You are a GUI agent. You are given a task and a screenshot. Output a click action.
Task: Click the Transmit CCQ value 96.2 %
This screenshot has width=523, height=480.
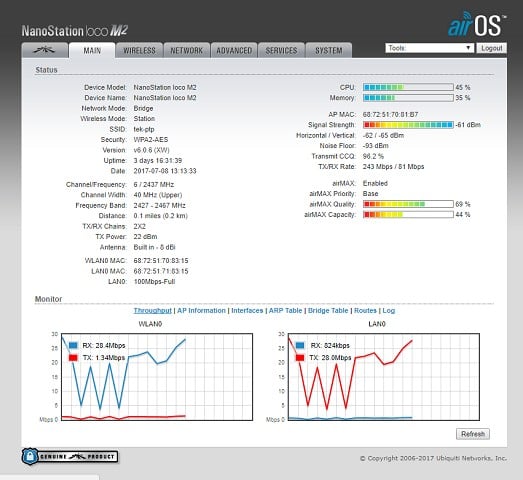click(x=373, y=156)
